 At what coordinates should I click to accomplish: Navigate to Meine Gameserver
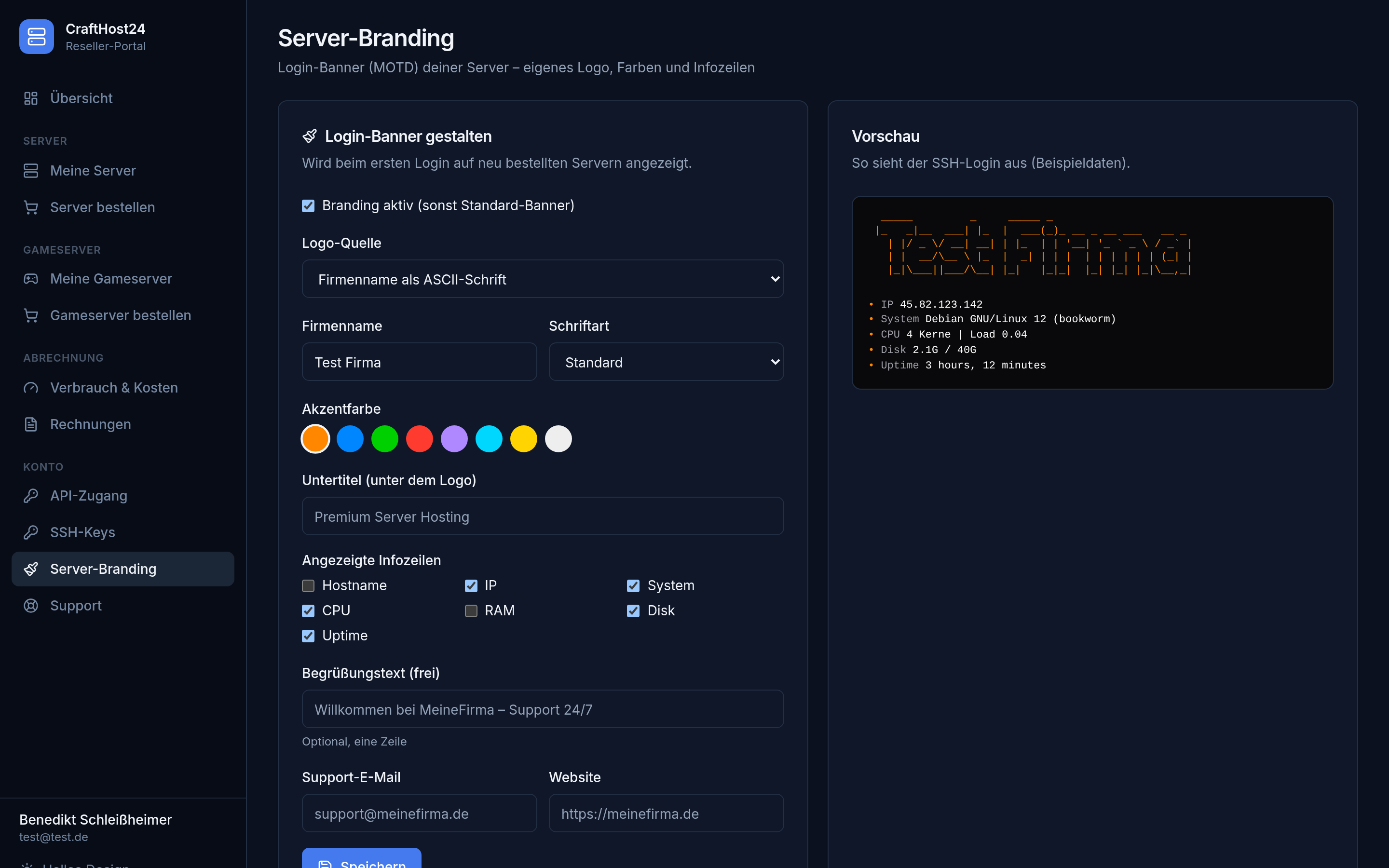(123, 278)
